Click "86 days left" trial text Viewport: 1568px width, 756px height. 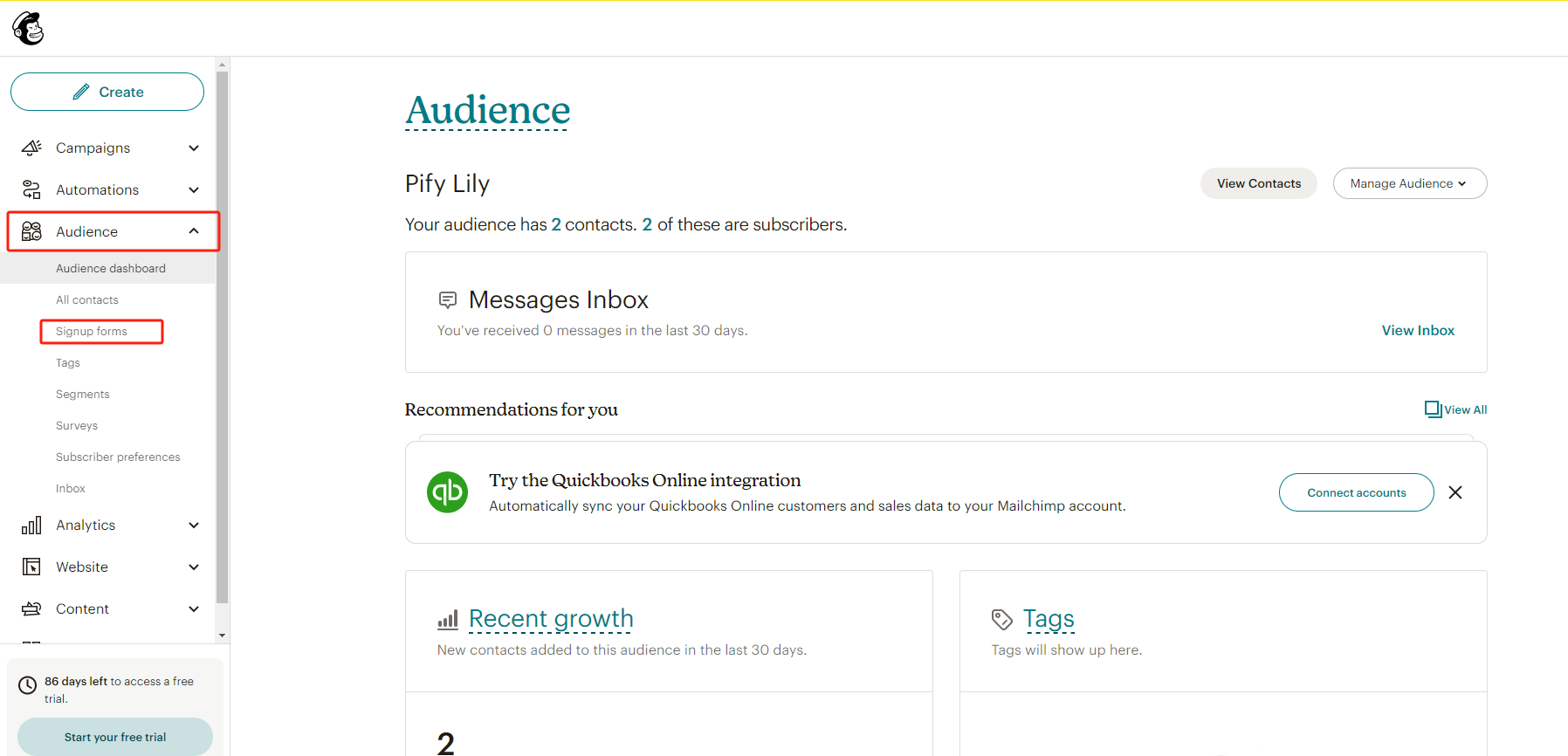pos(76,681)
